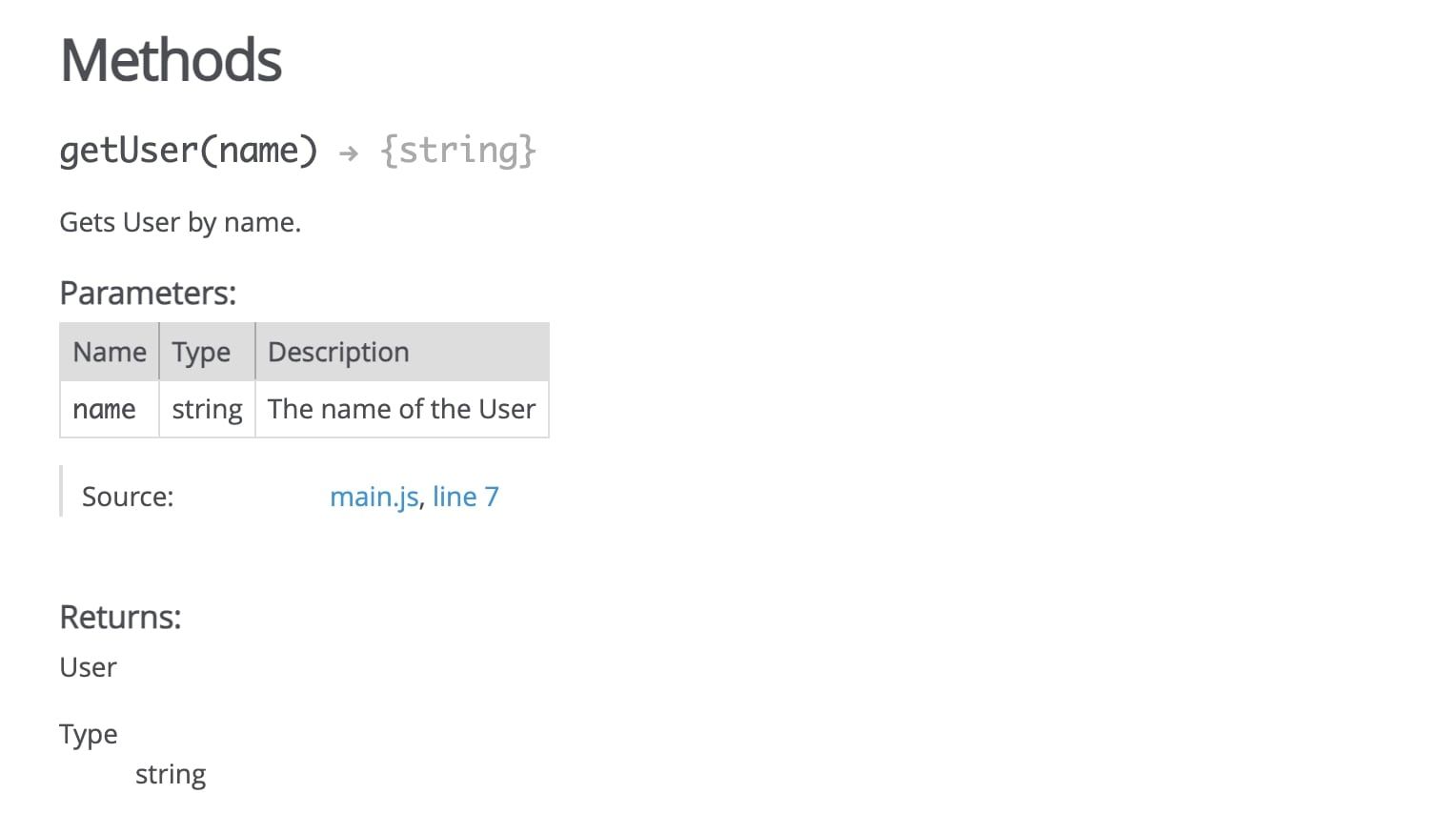This screenshot has width=1456, height=814.
Task: Click the 'Gets User by name.' description
Action: (180, 222)
